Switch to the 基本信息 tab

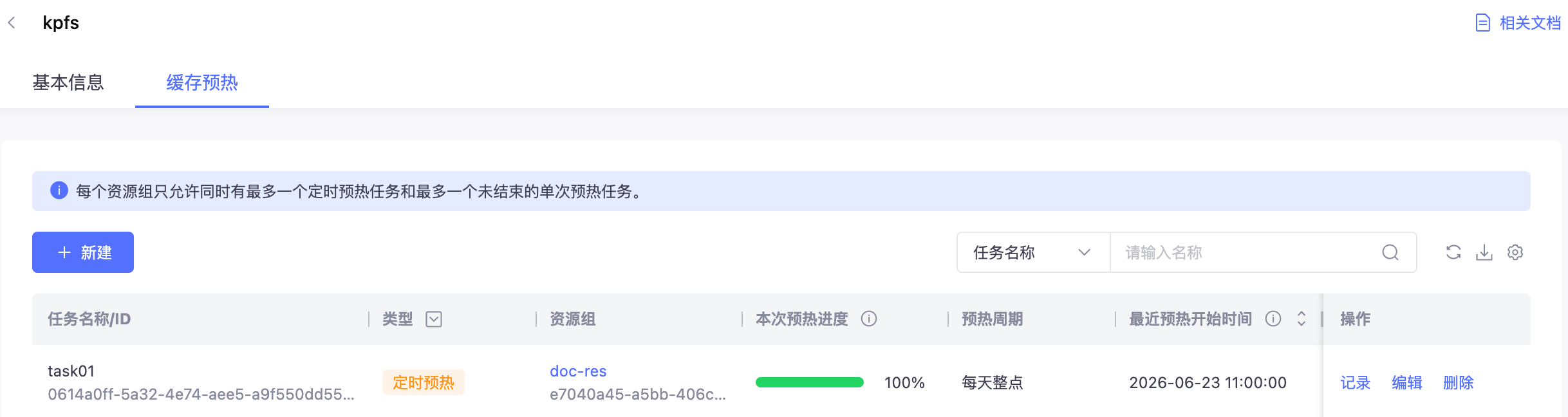point(68,82)
